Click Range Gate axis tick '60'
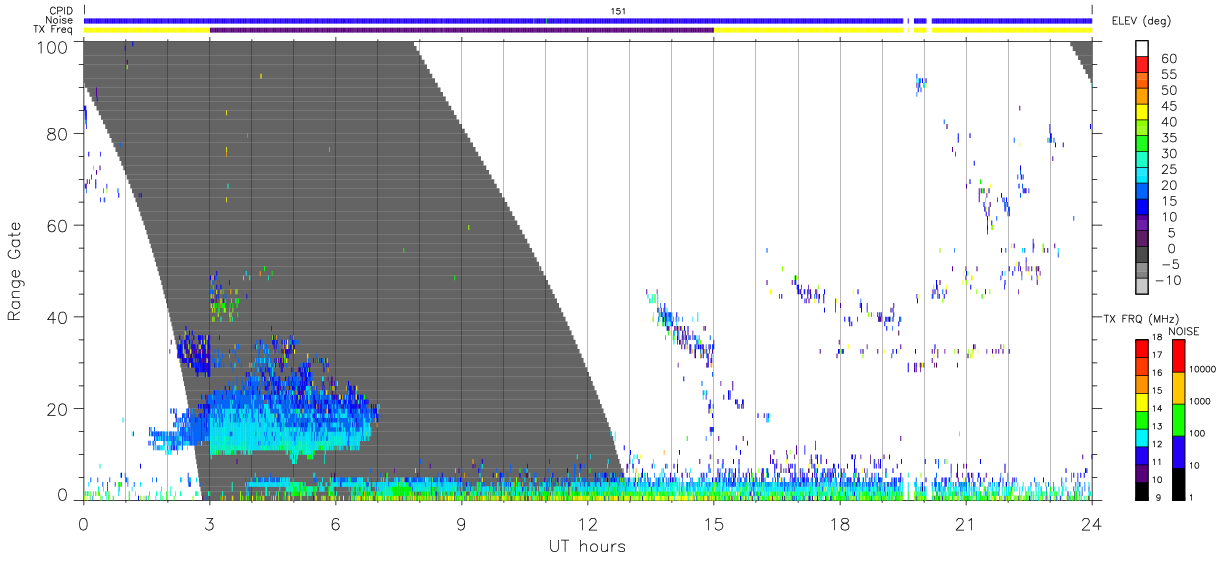This screenshot has height=567, width=1228. point(59,225)
